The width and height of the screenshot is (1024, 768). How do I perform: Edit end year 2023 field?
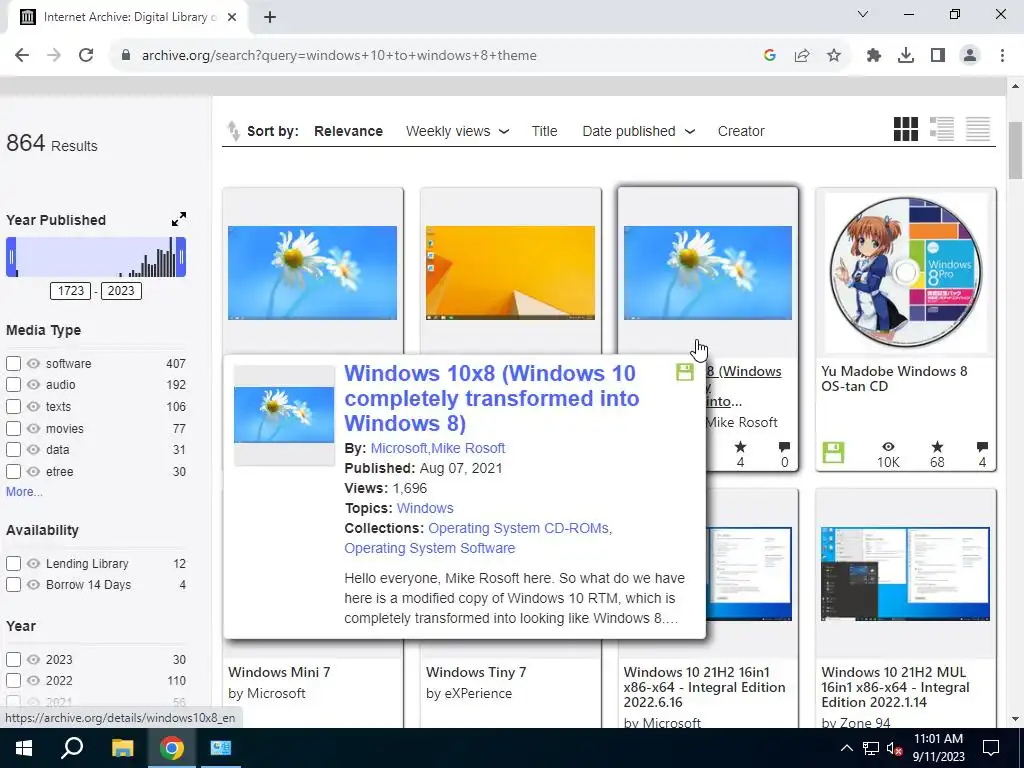(x=121, y=291)
